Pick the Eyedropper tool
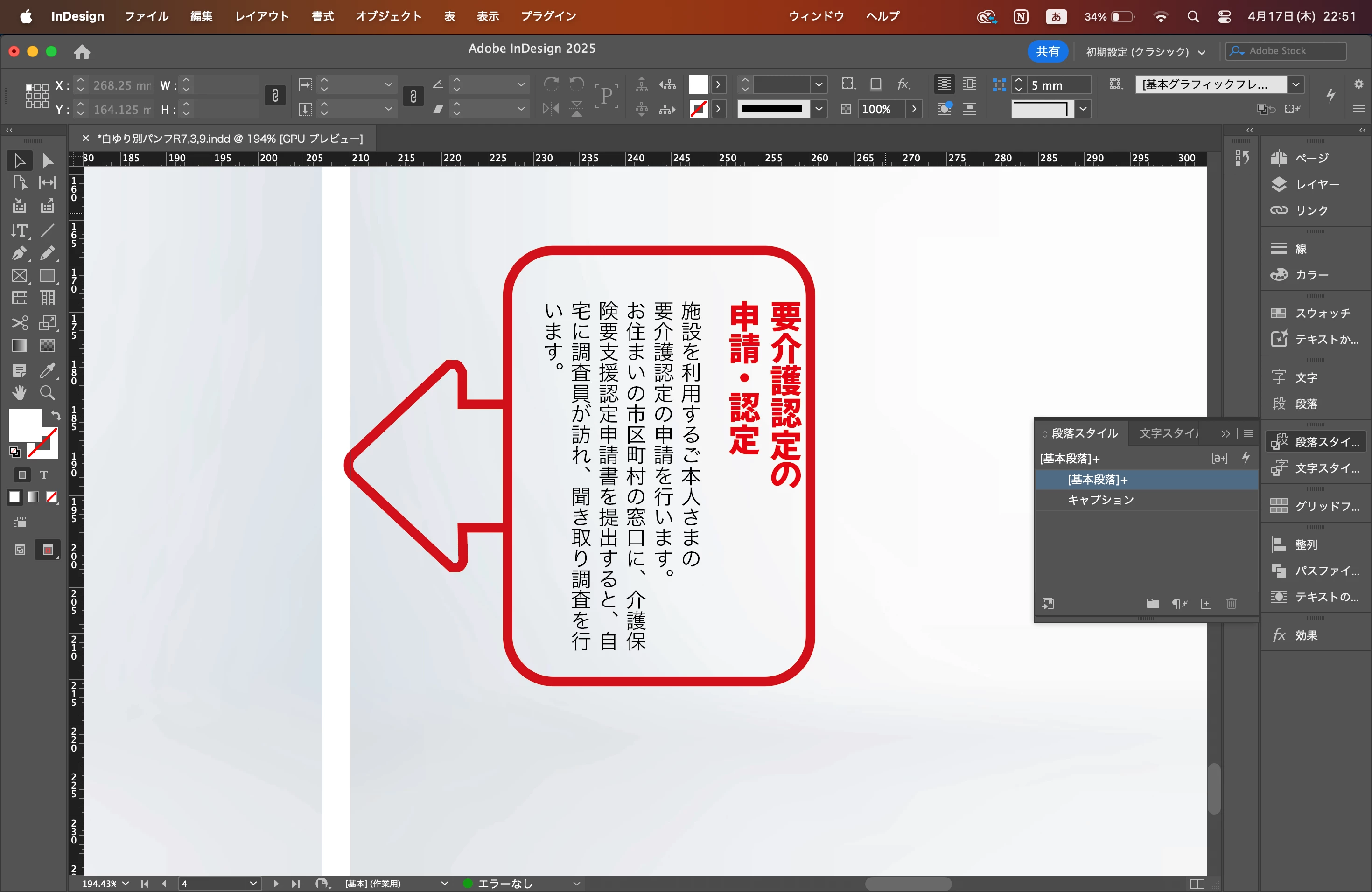This screenshot has height=892, width=1372. click(x=47, y=370)
